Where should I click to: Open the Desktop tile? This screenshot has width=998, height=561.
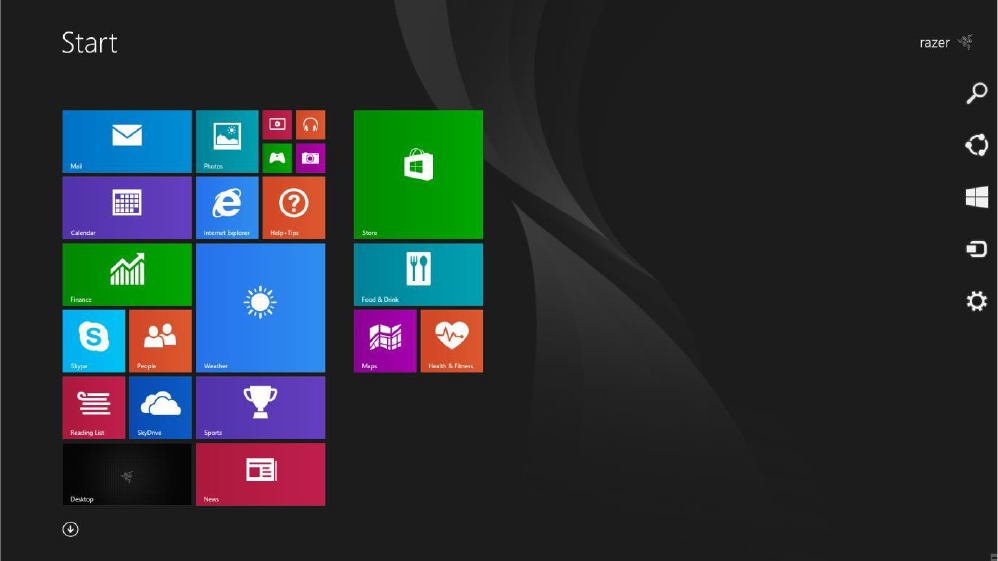click(127, 474)
